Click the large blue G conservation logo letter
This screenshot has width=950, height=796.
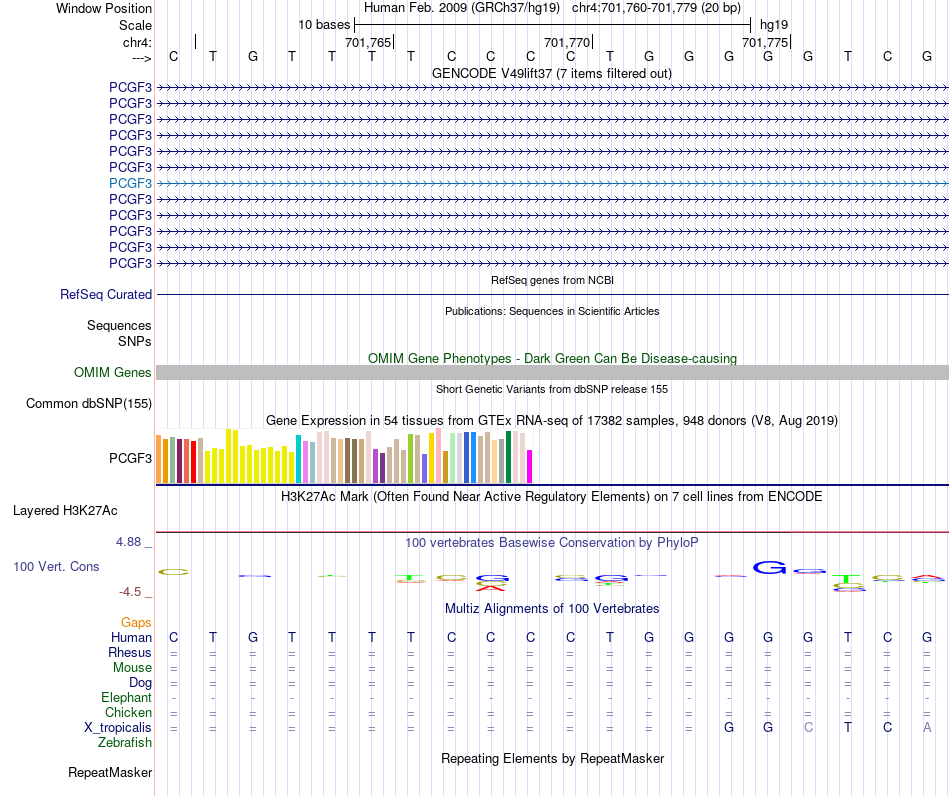[769, 568]
